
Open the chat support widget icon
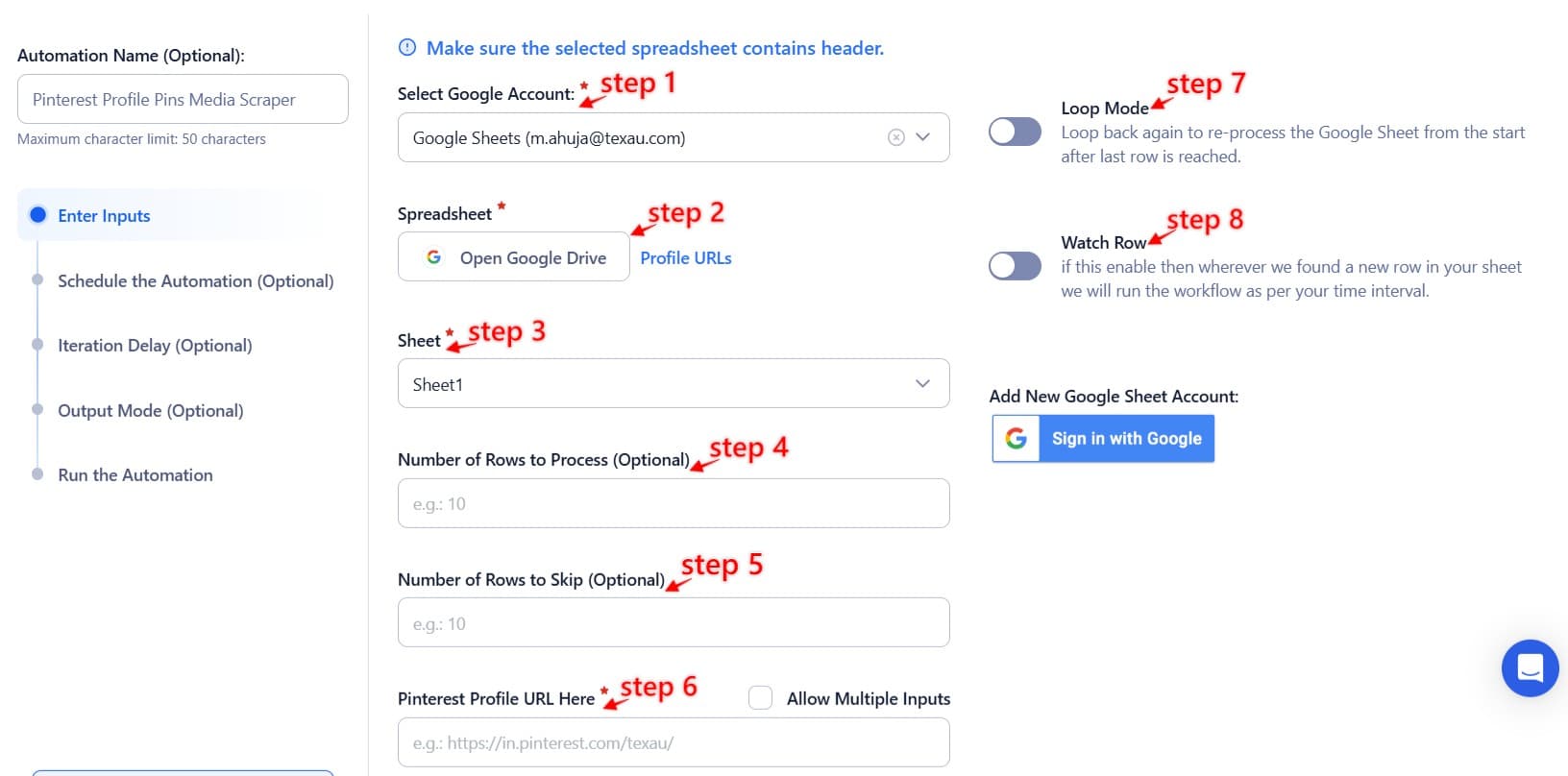1530,668
